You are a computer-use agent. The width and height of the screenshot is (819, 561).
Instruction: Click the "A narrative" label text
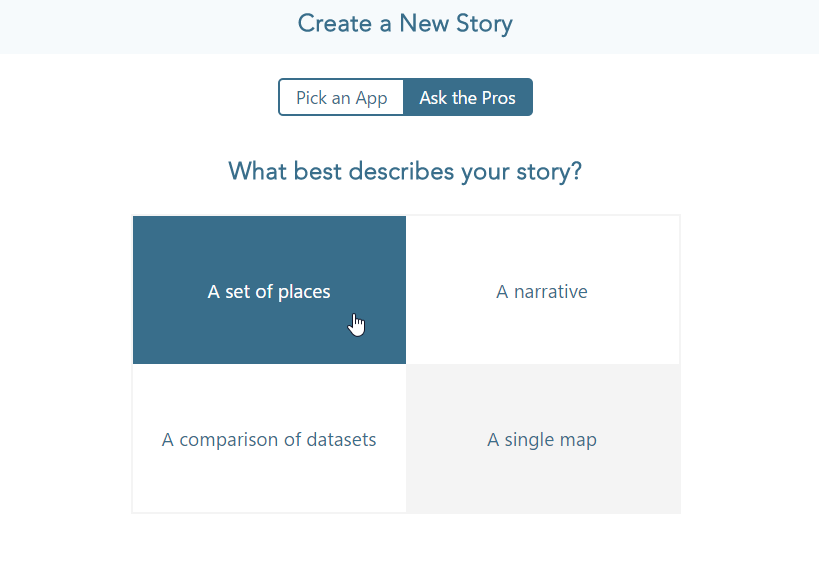(x=542, y=292)
